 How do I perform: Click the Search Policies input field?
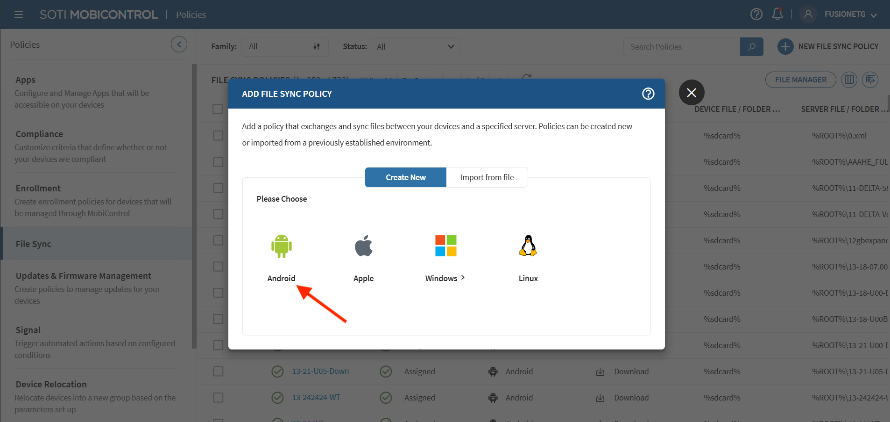click(x=680, y=46)
